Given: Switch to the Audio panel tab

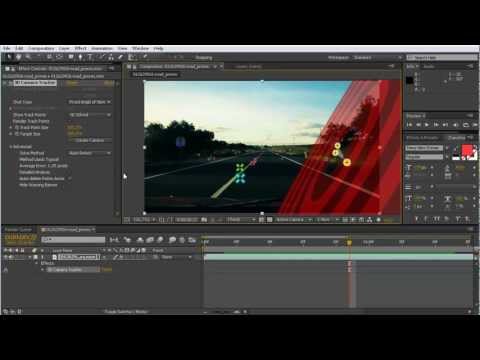Looking at the screenshot, I should 429,67.
